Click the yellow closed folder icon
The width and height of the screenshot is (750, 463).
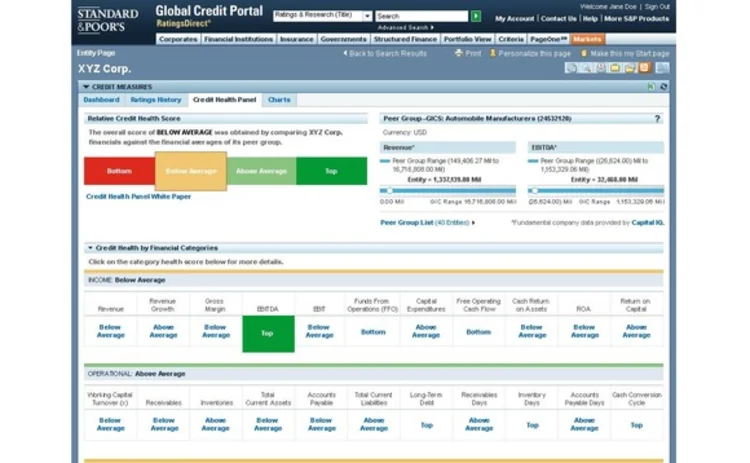coord(615,68)
